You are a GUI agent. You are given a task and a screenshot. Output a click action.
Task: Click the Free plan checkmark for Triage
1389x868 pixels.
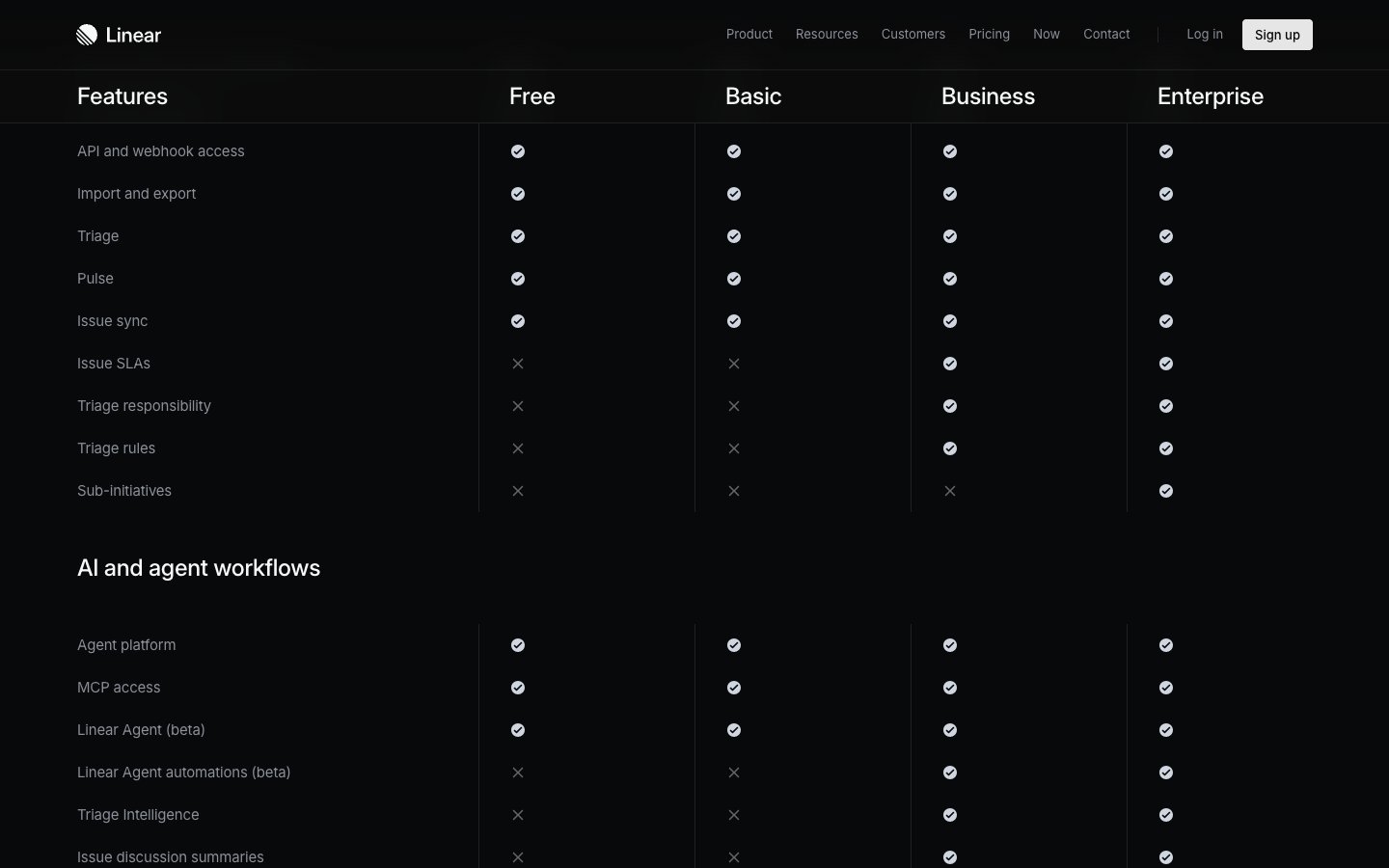pos(518,236)
